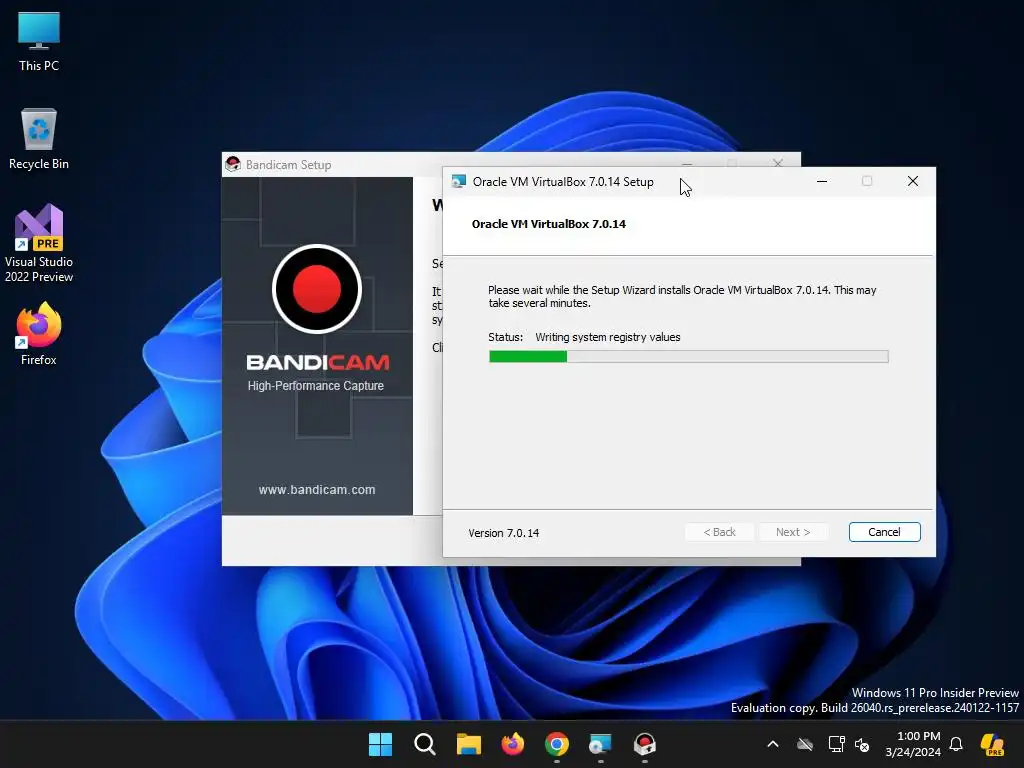Close the VirtualBox Setup window
The height and width of the screenshot is (768, 1024).
point(913,182)
